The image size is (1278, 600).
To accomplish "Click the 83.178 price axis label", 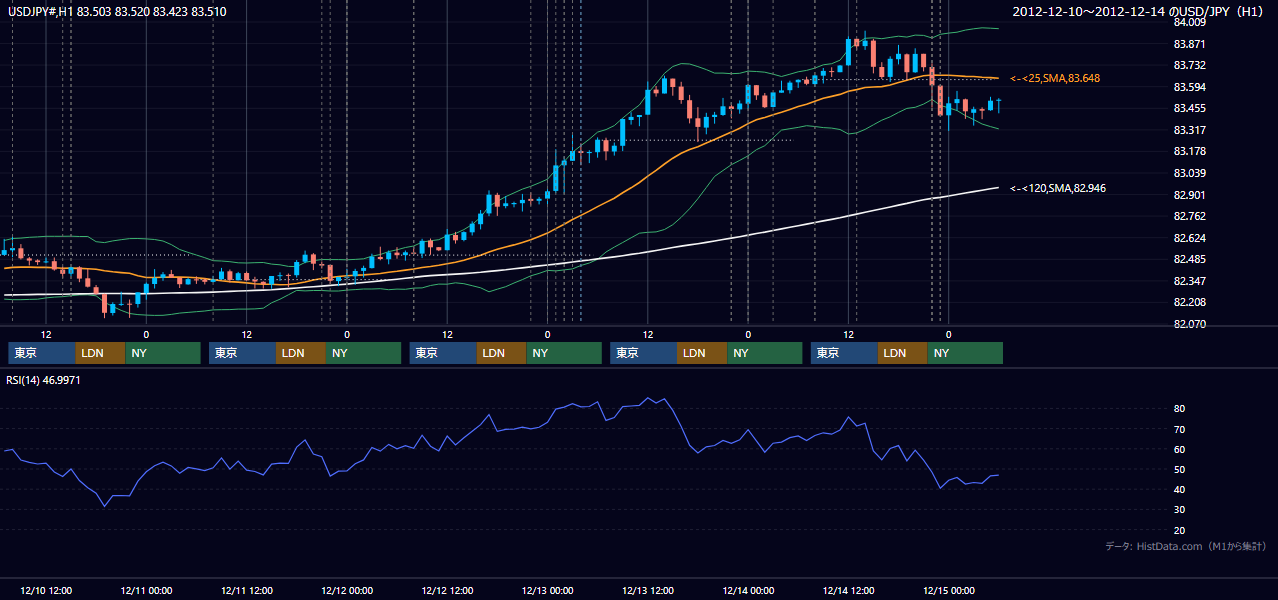I will coord(1190,152).
